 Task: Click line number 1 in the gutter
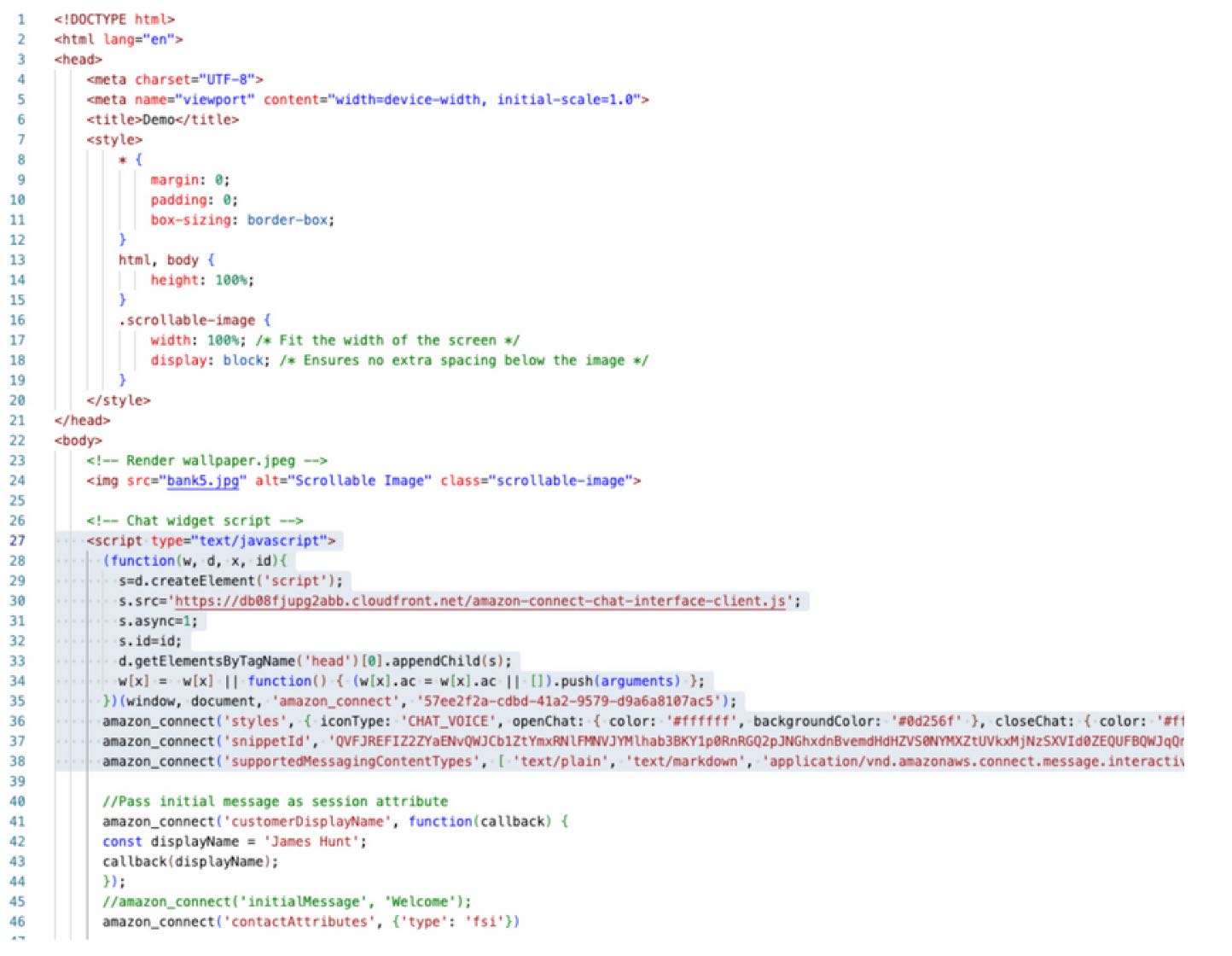[x=21, y=19]
